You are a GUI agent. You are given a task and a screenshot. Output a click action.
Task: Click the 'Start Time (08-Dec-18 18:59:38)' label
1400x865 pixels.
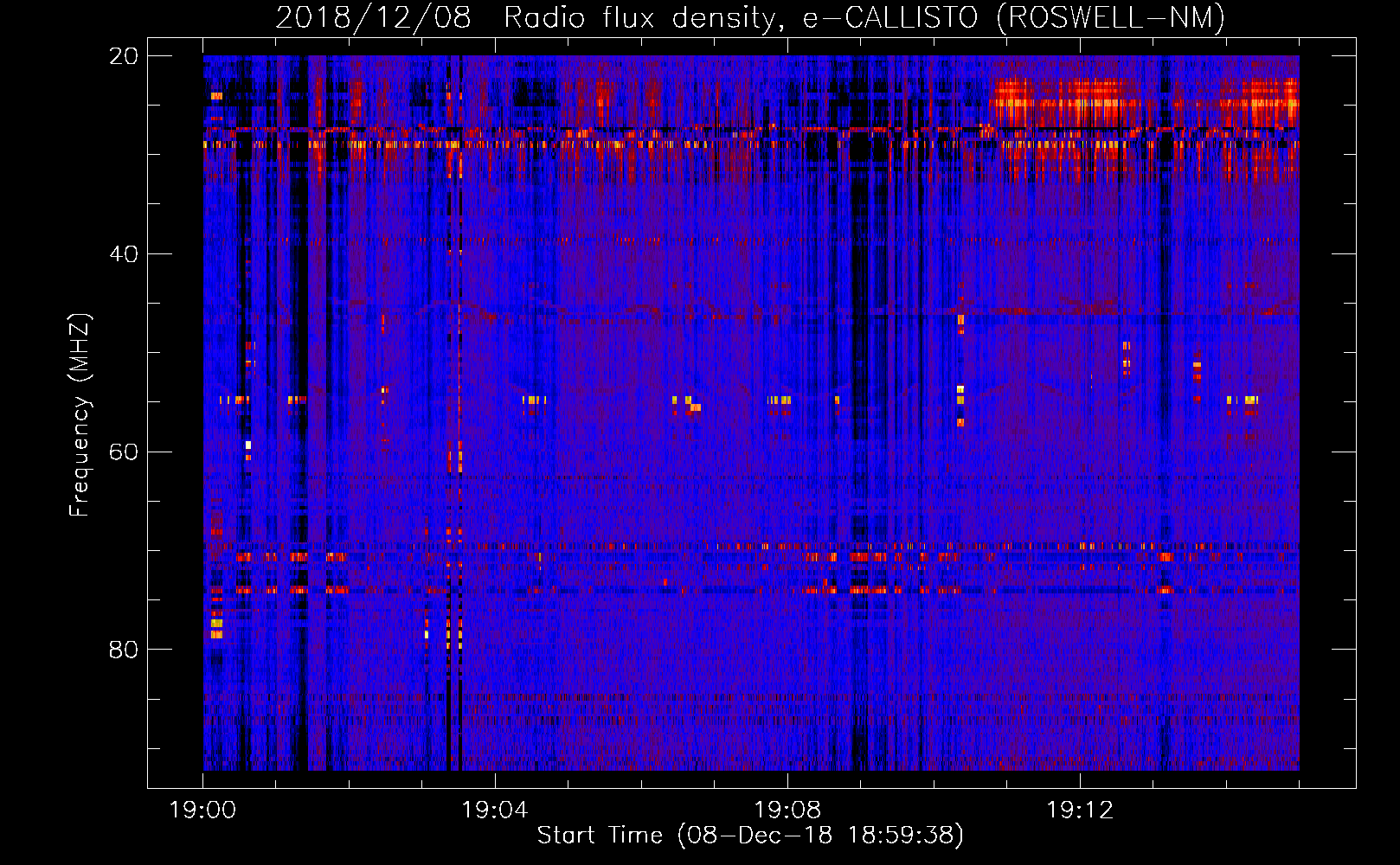(x=750, y=836)
